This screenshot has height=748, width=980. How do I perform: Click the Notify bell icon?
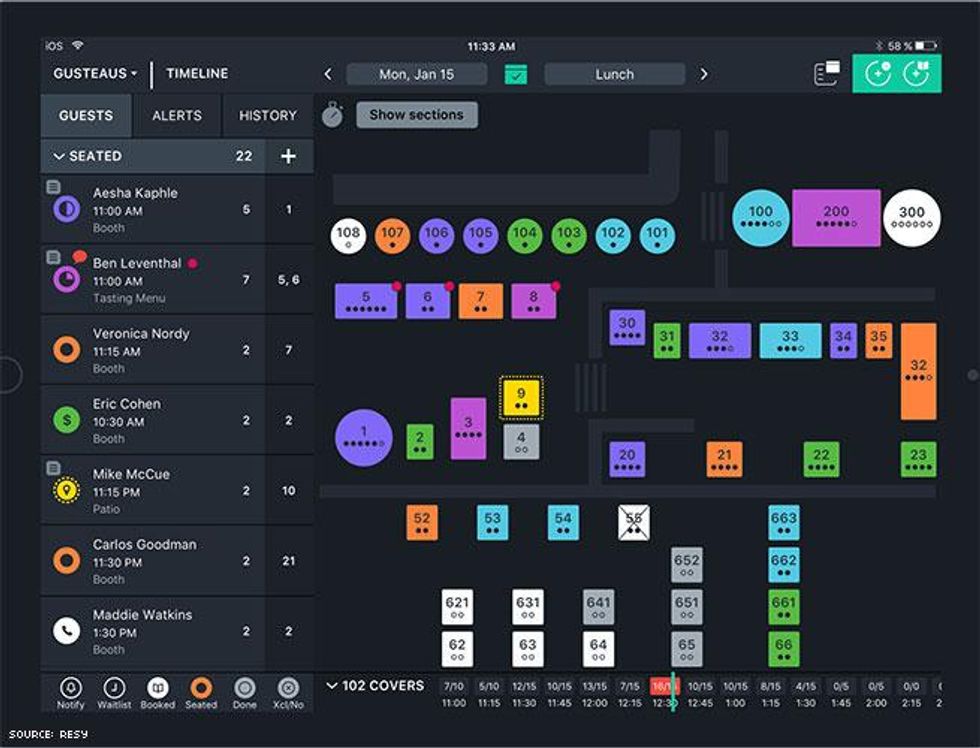pyautogui.click(x=70, y=688)
